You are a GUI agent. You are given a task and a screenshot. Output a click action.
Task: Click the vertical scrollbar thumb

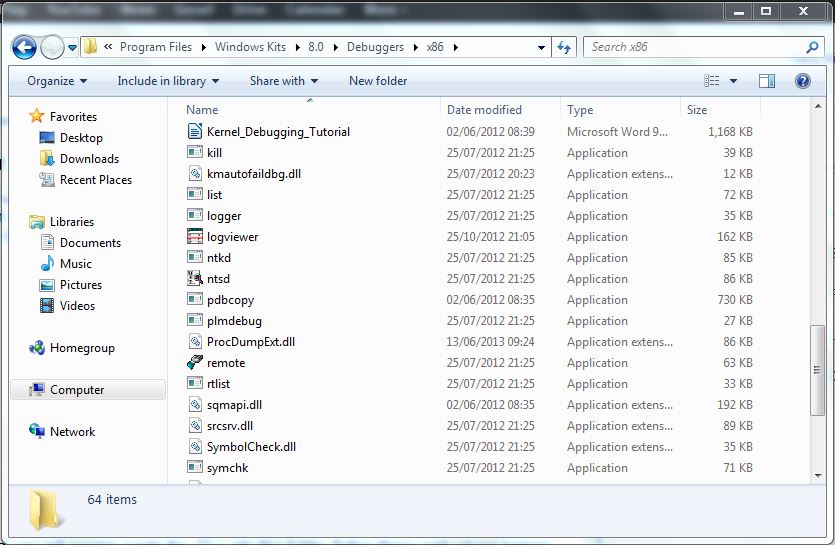point(817,370)
